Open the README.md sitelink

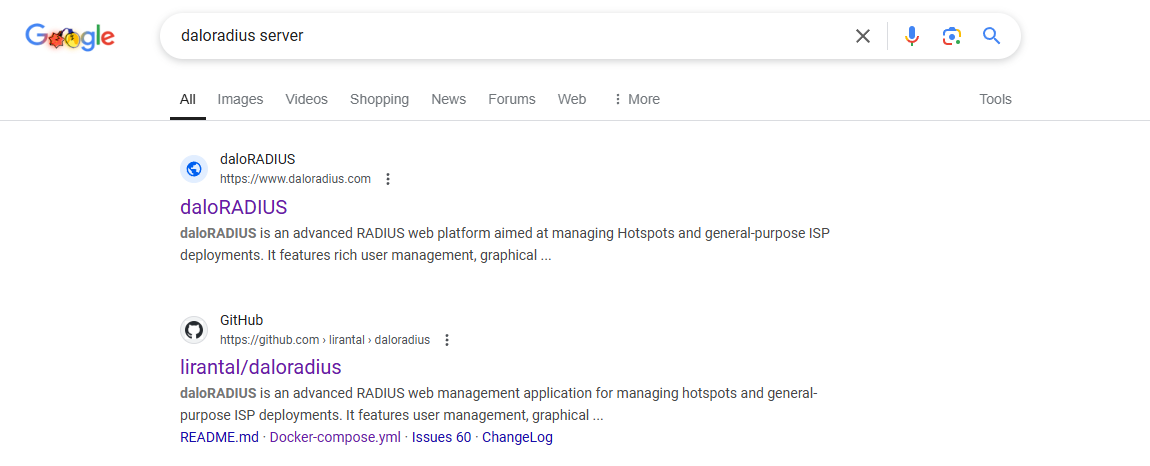[x=219, y=437]
